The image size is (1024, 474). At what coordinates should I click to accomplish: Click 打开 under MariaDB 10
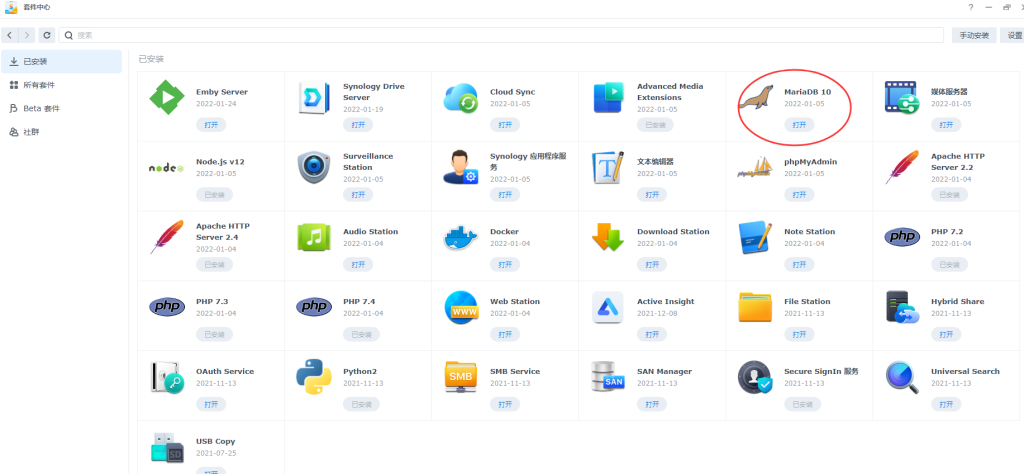point(799,125)
